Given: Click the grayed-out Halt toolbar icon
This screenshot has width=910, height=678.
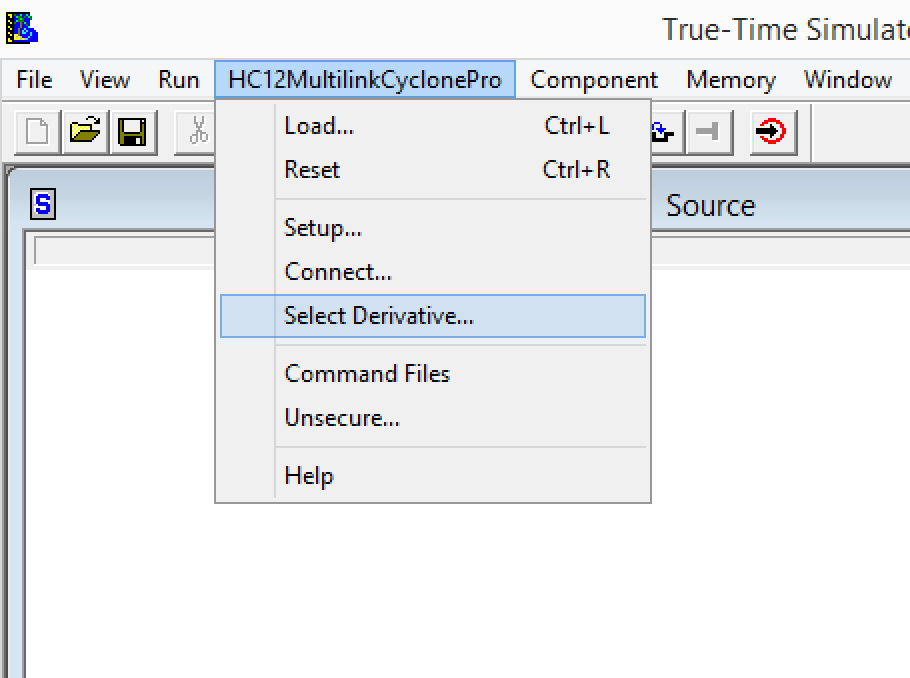Looking at the screenshot, I should tap(708, 132).
